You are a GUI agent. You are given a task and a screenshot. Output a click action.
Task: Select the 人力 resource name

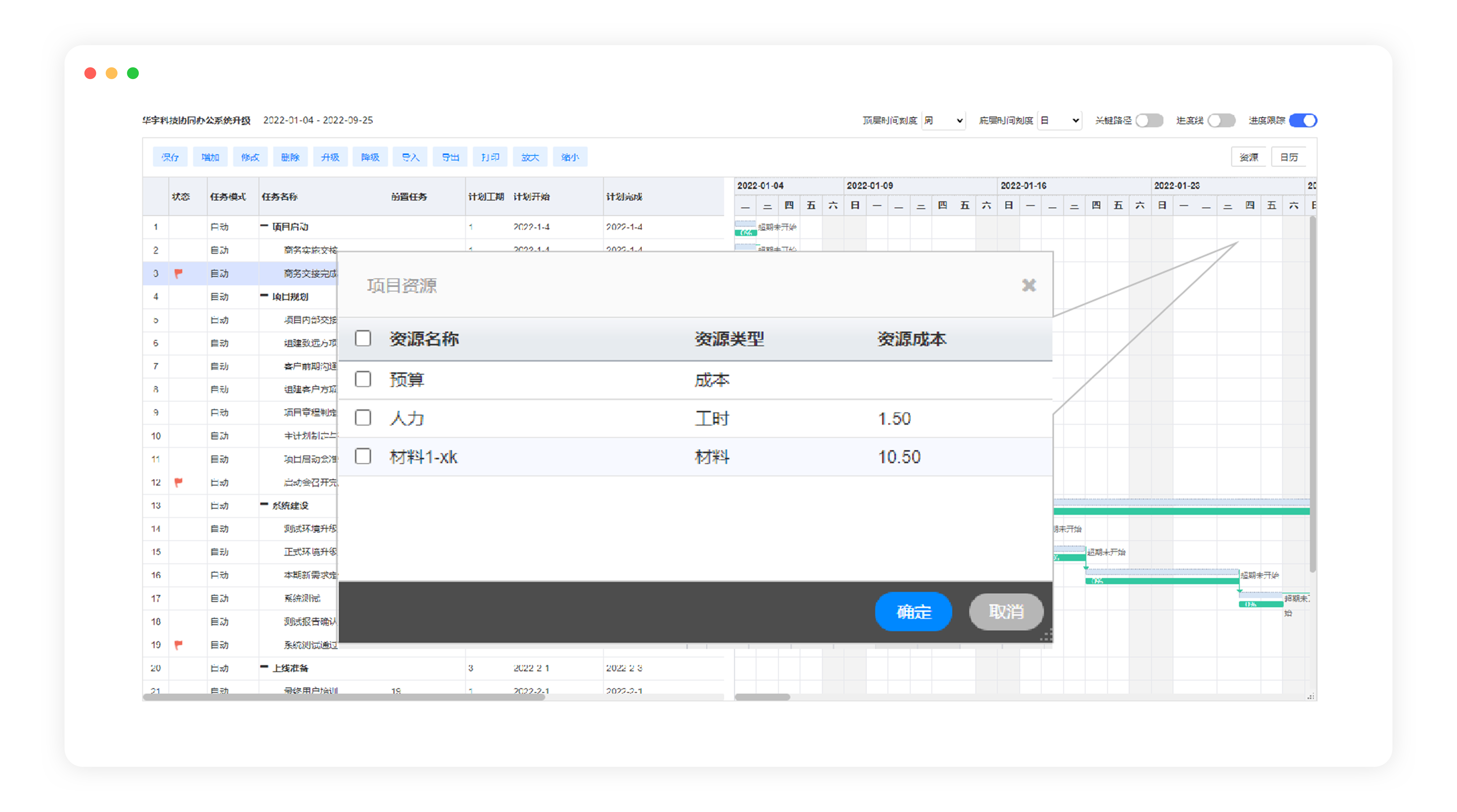pyautogui.click(x=407, y=418)
